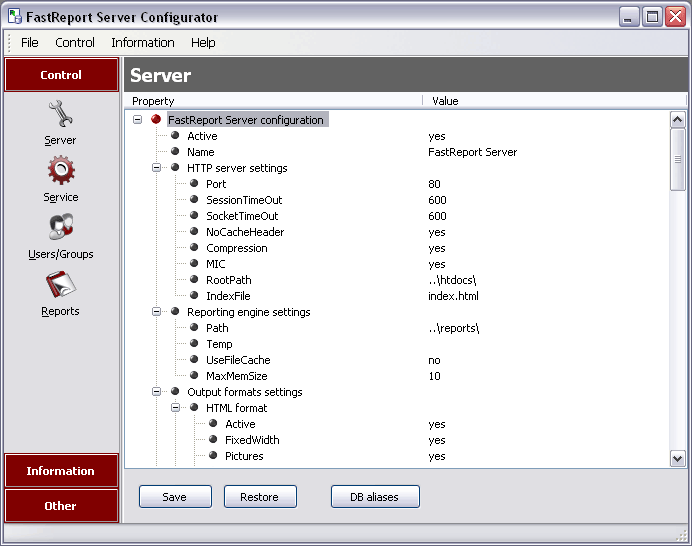692x546 pixels.
Task: Click bullet icon beside MaxMemSize property
Action: point(194,376)
